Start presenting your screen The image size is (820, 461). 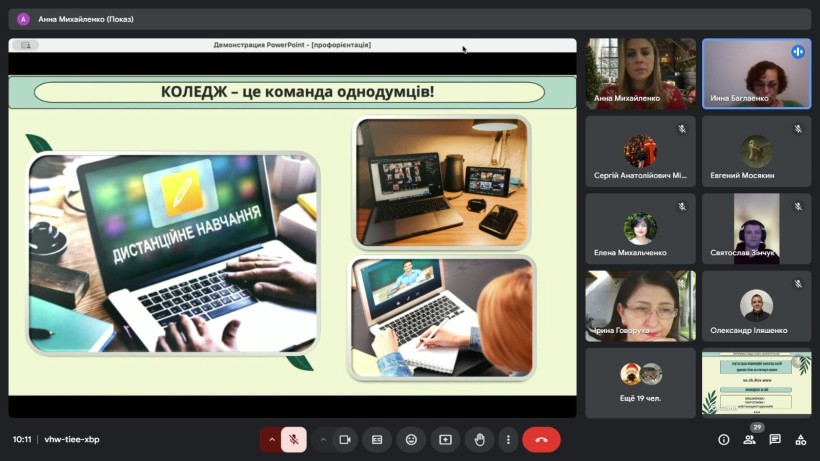[445, 440]
